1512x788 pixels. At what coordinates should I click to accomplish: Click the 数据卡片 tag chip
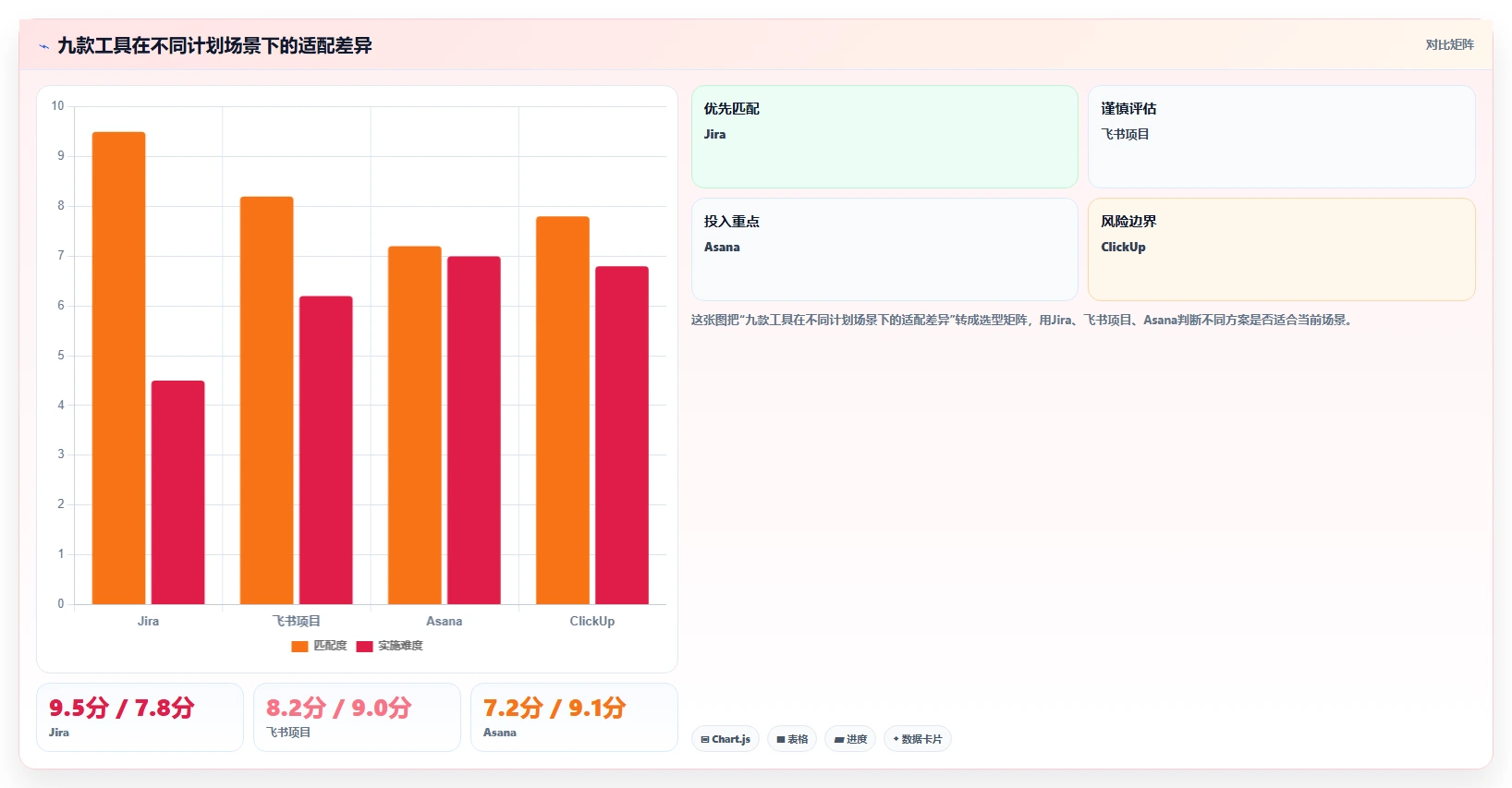[918, 739]
